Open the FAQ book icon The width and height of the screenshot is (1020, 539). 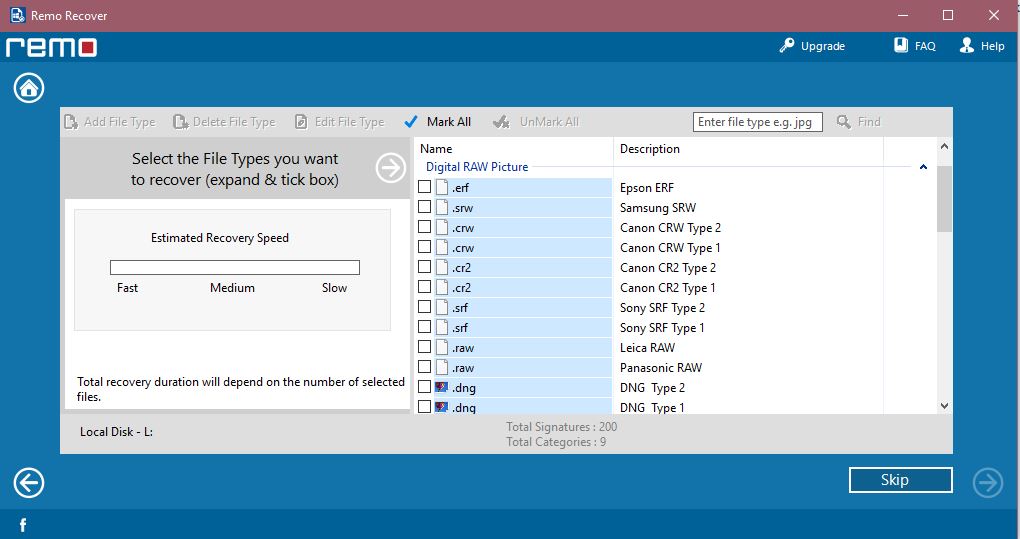pos(901,46)
